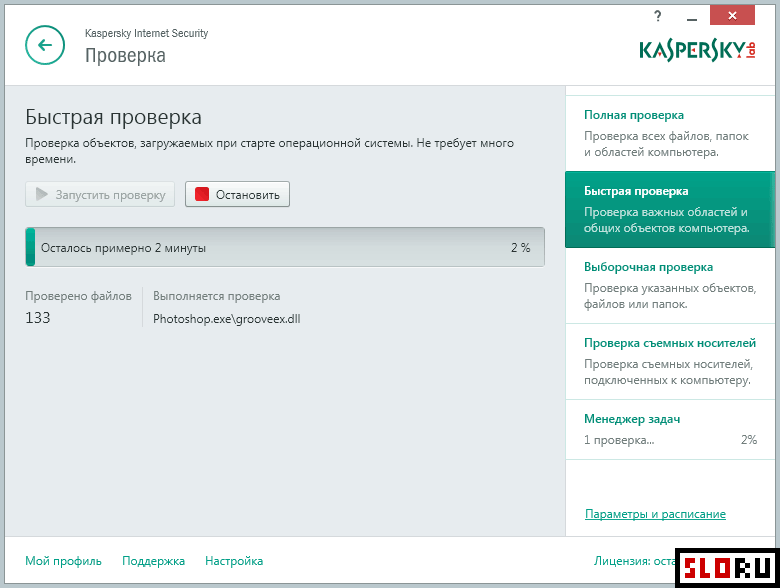Image resolution: width=780 pixels, height=588 pixels.
Task: Stop the scan with Остановить
Action: pos(237,195)
